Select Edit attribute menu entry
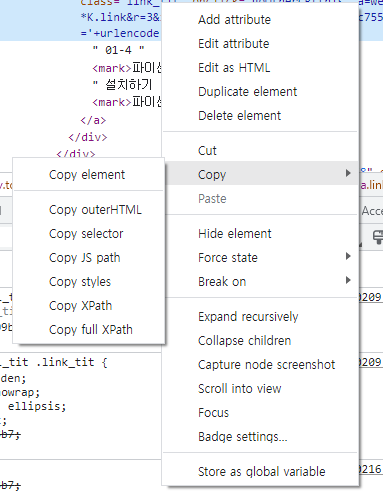The image size is (383, 495). 260,44
